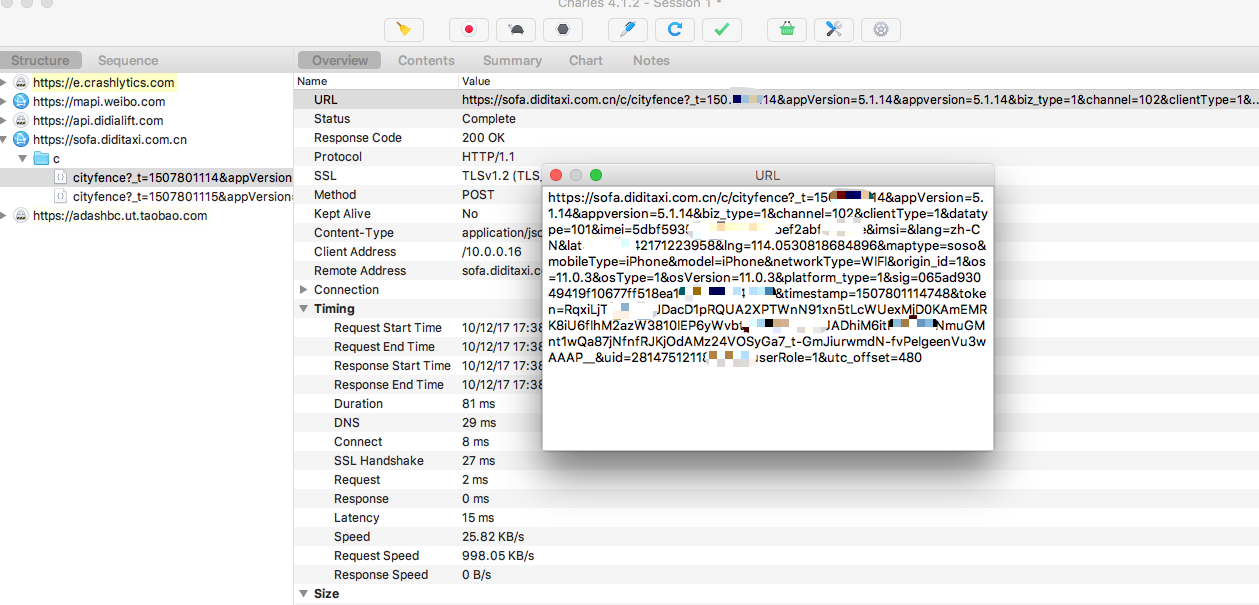Toggle recording with the red record button
Screen dimensions: 1259x605
(468, 30)
